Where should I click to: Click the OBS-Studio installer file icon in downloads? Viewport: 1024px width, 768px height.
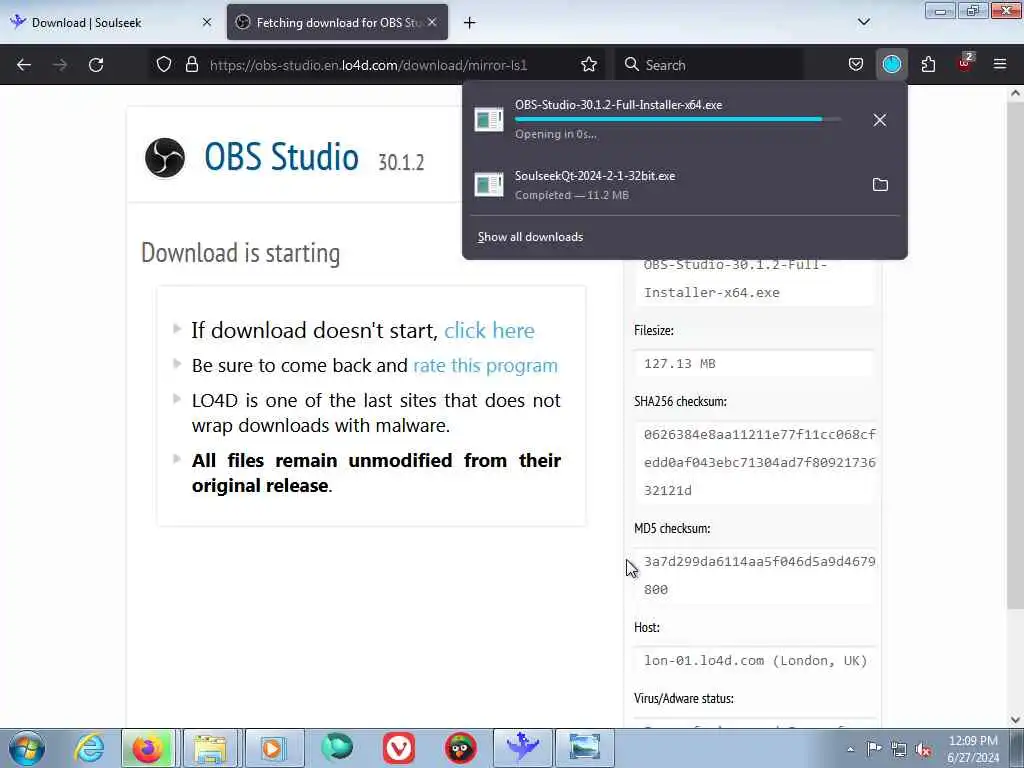(488, 120)
